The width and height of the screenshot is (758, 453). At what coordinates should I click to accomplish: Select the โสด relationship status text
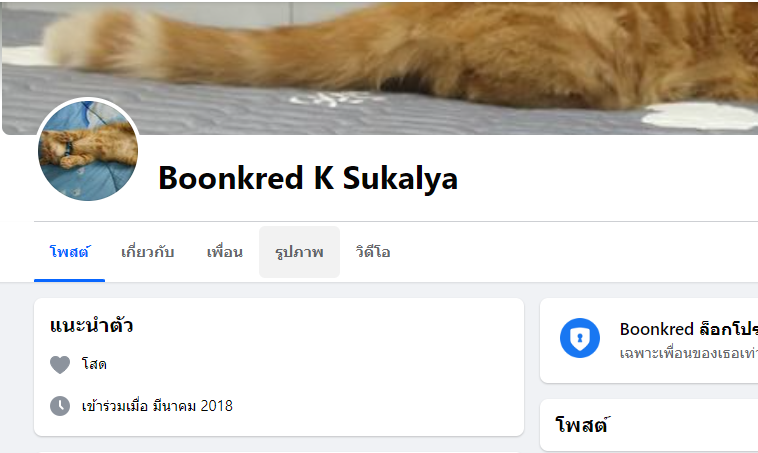click(x=94, y=364)
